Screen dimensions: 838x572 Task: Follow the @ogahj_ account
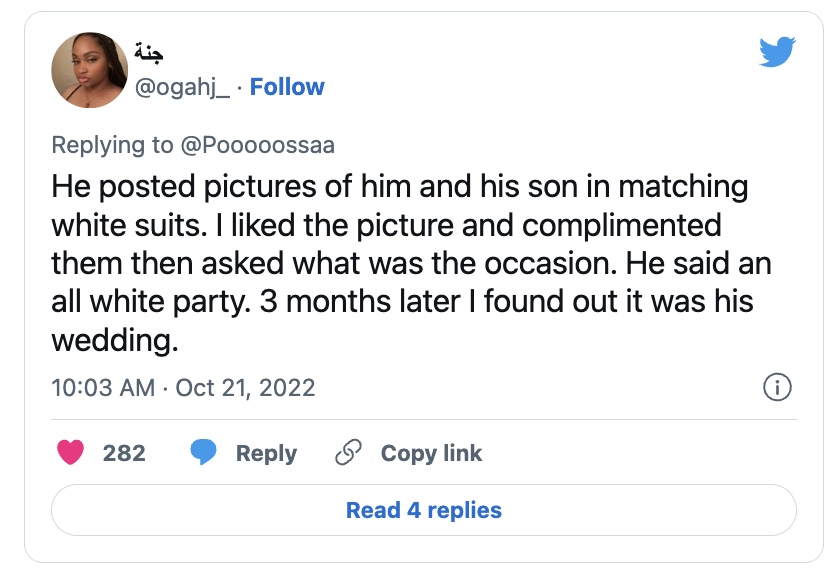tap(287, 87)
